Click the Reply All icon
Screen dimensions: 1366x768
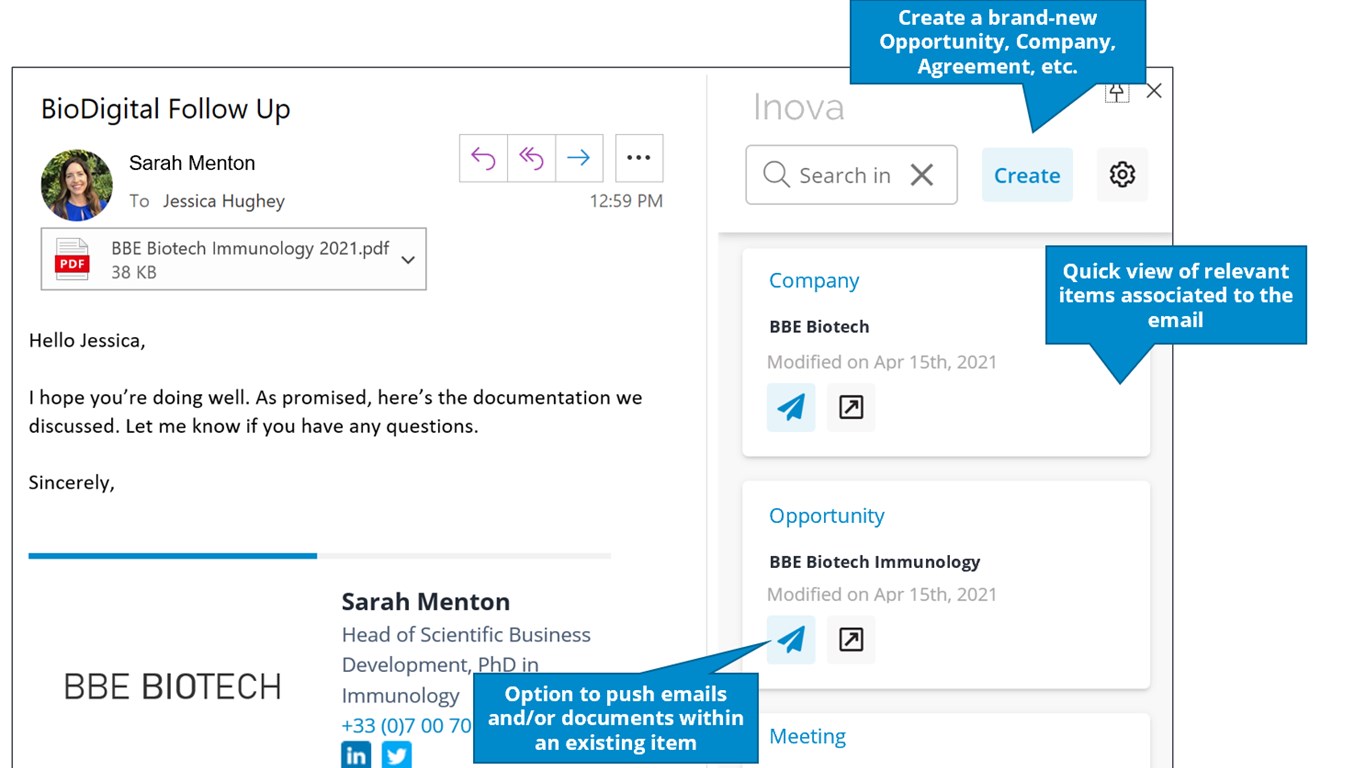click(531, 158)
